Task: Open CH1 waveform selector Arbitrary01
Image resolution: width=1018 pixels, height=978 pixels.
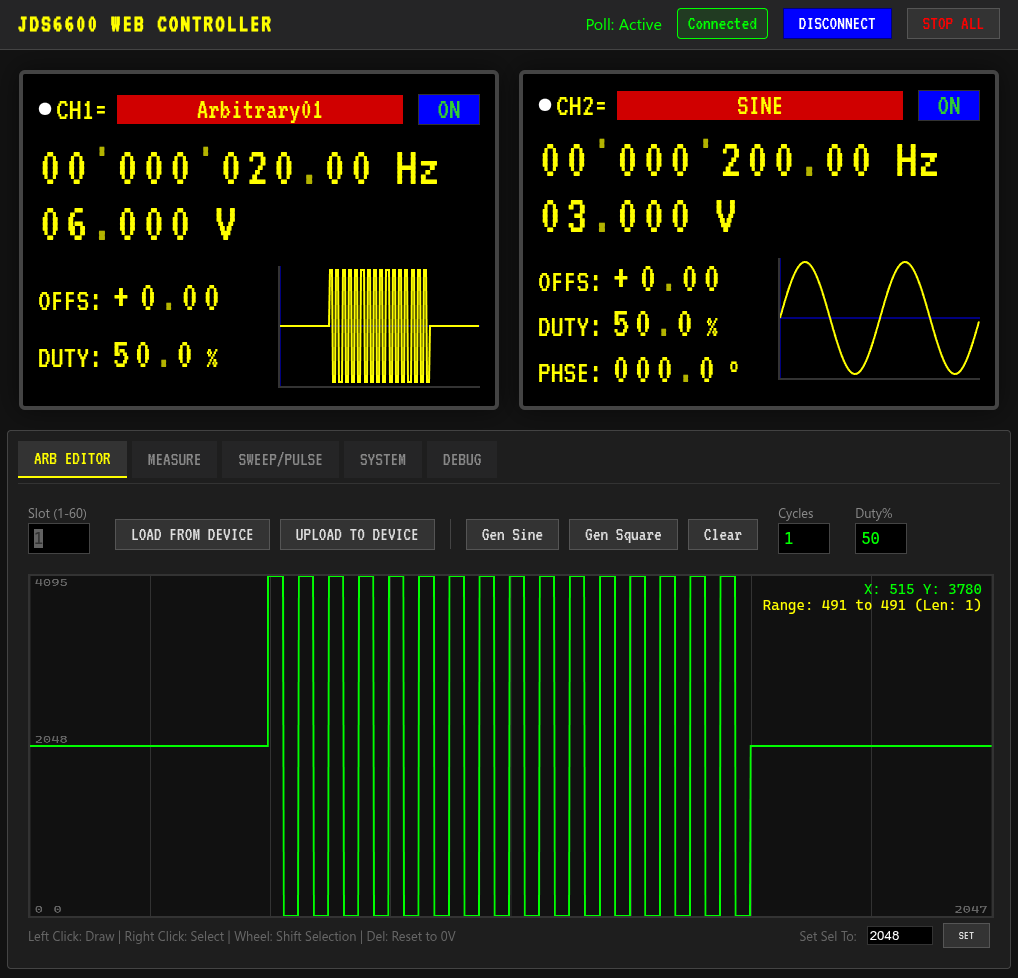Action: [x=260, y=110]
